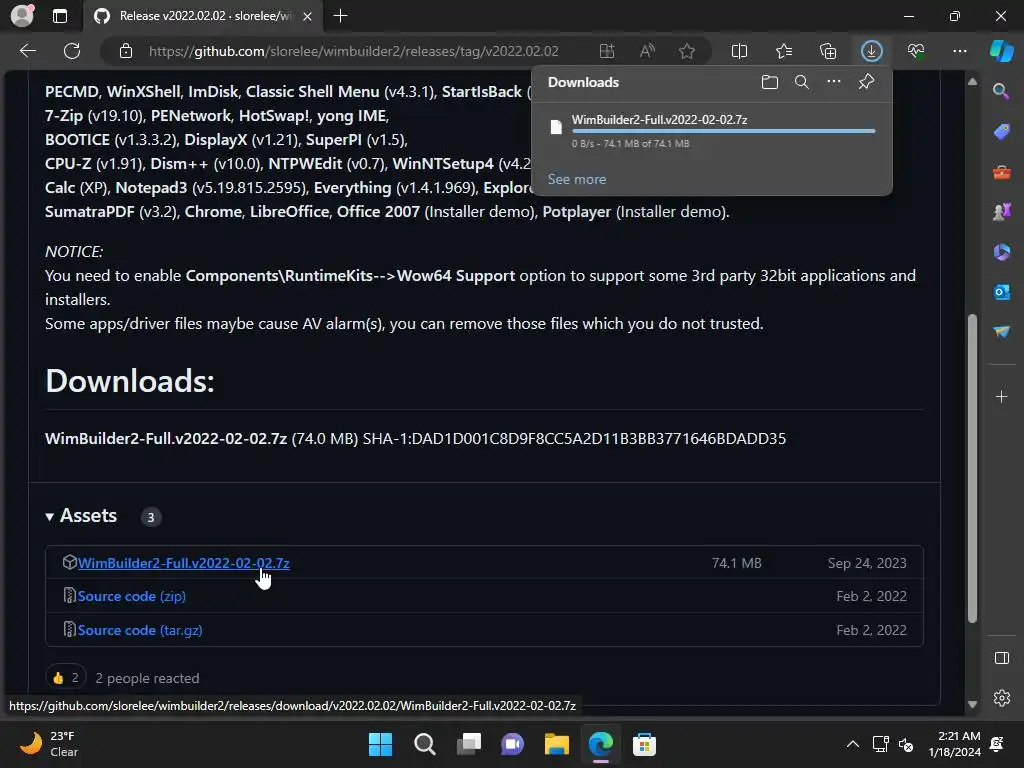Download WimBuilder2-Full.v2022-02-02.7z asset

click(x=184, y=563)
